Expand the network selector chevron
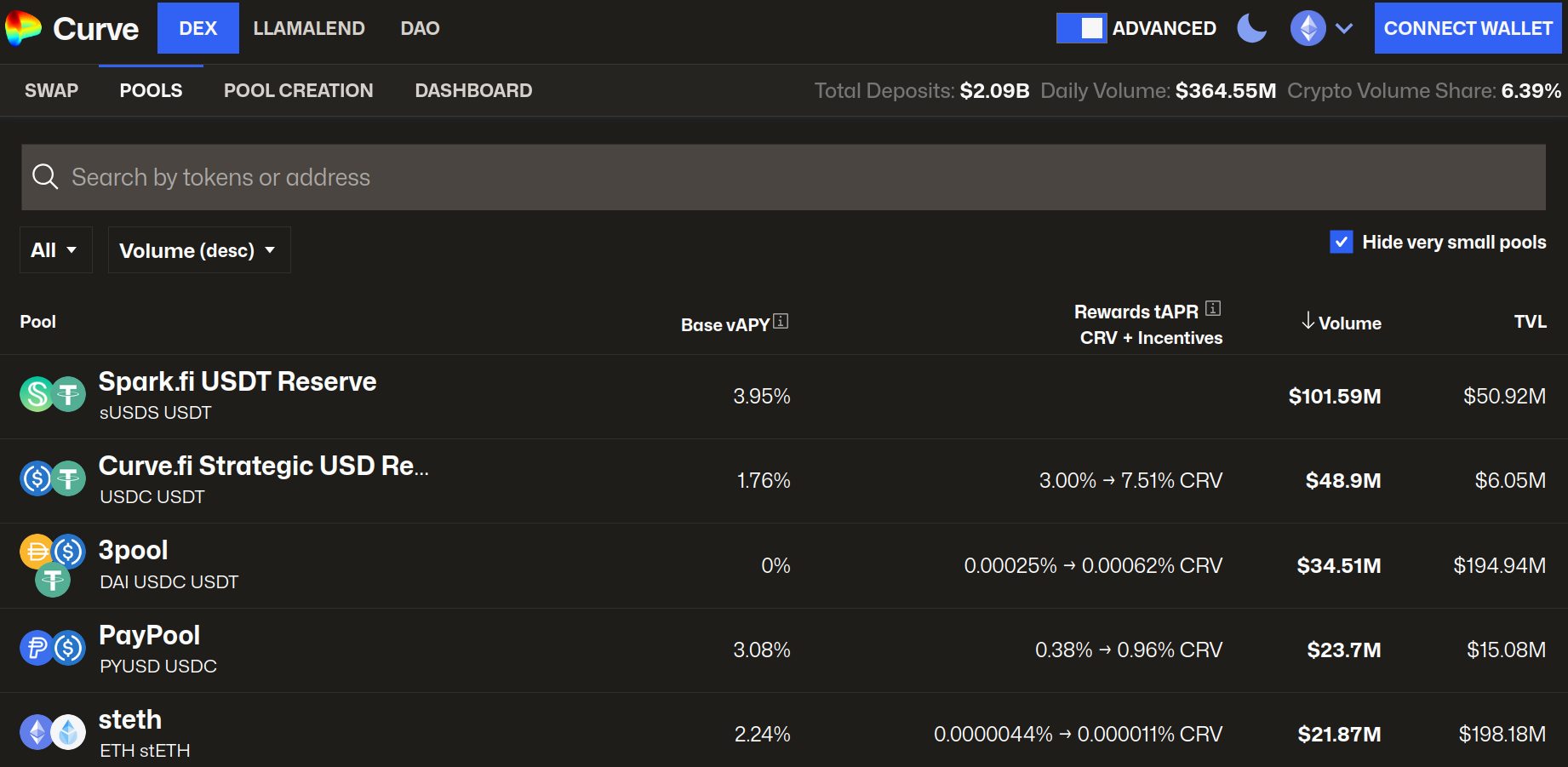 coord(1344,28)
